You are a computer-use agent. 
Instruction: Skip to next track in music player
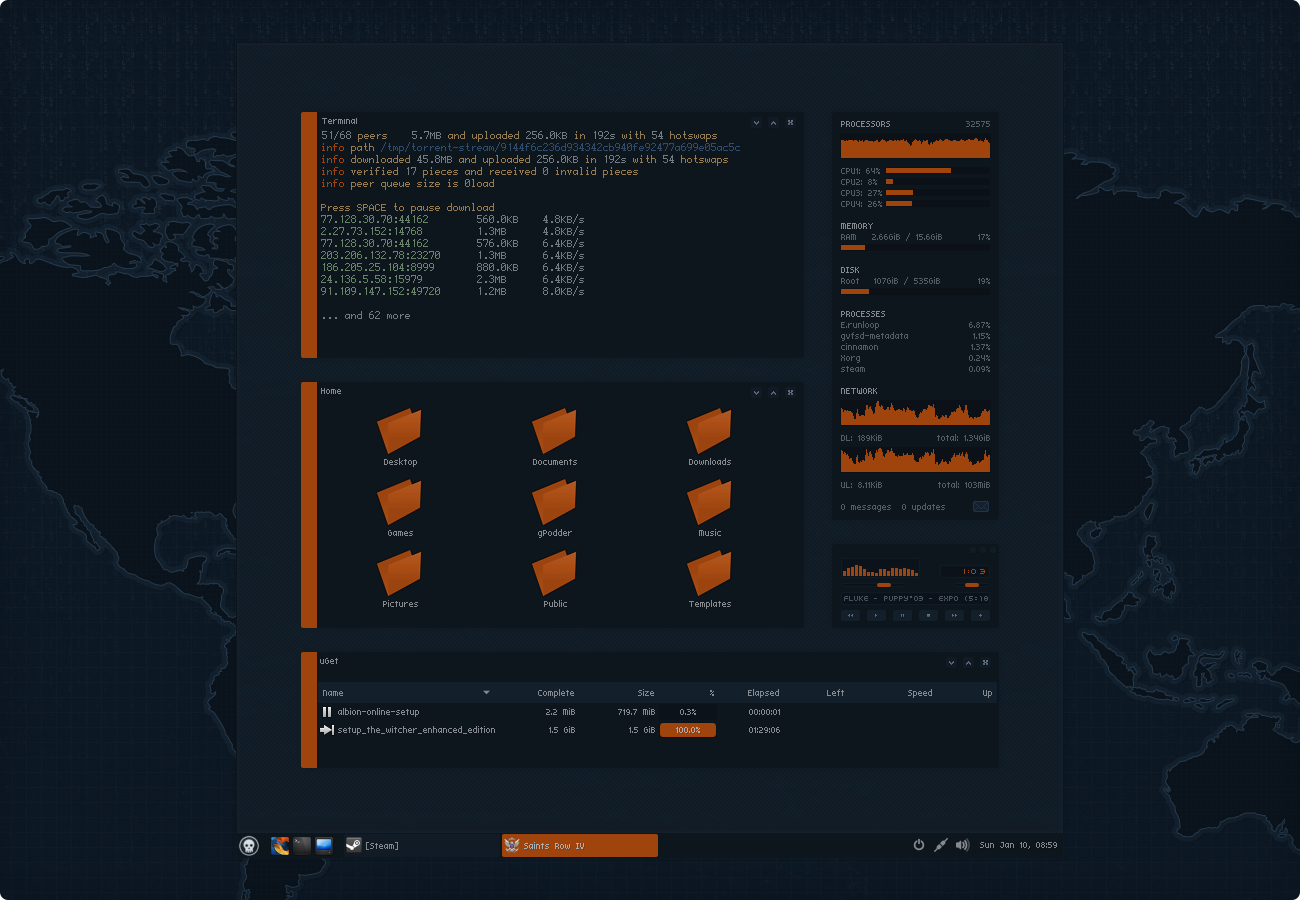[x=955, y=616]
